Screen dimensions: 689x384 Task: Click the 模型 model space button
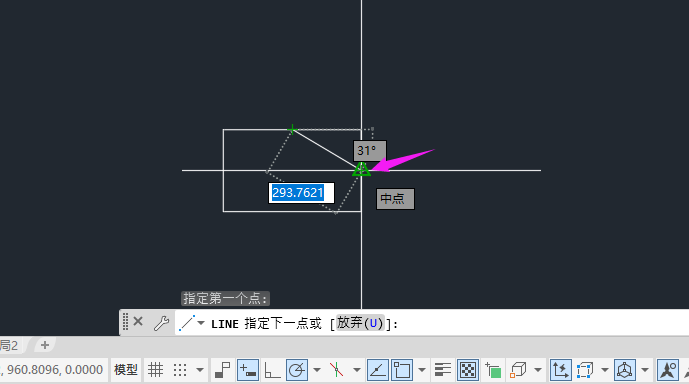126,370
